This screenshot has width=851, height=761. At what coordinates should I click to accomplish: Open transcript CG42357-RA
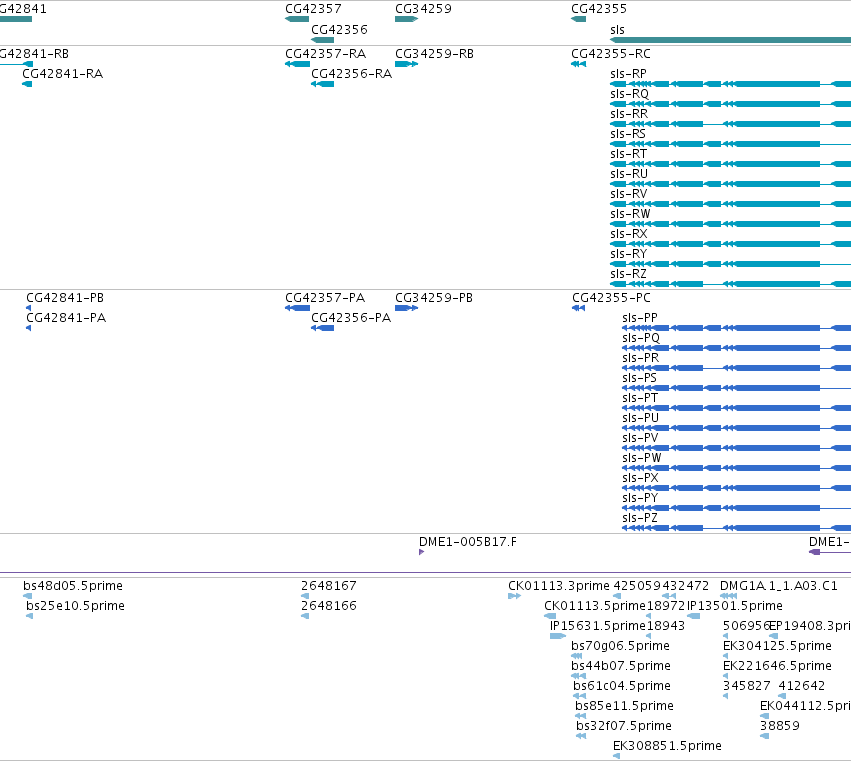(x=326, y=54)
